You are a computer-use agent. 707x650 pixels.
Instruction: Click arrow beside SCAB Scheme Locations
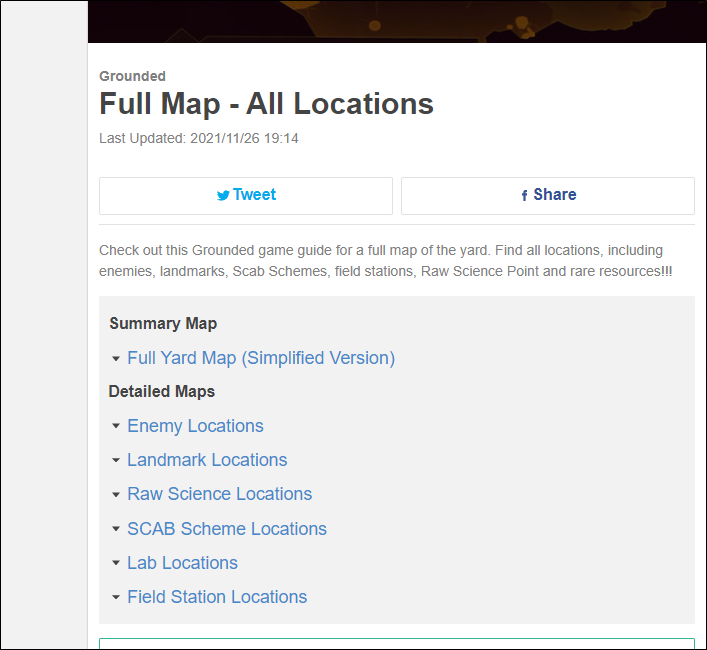(x=116, y=529)
